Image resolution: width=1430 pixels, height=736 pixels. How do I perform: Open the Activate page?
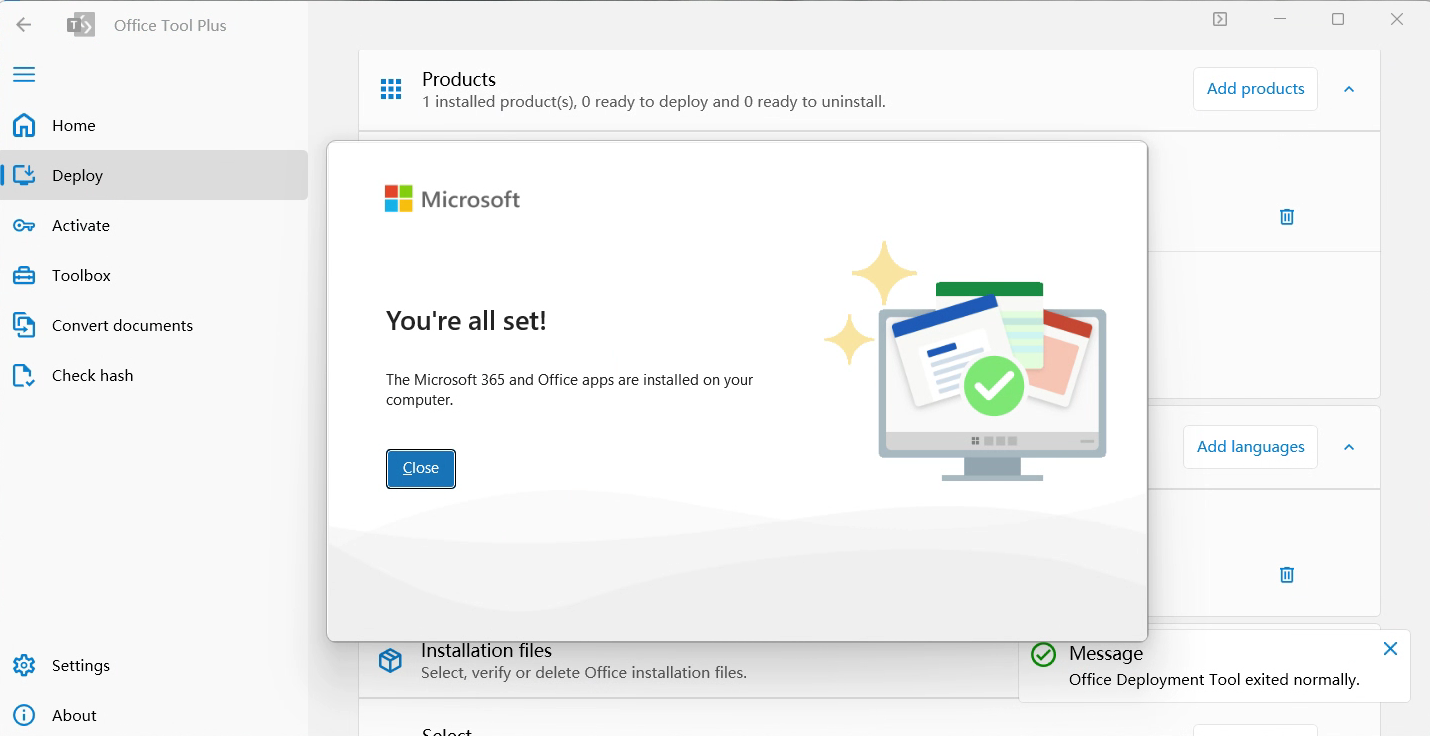click(x=80, y=225)
